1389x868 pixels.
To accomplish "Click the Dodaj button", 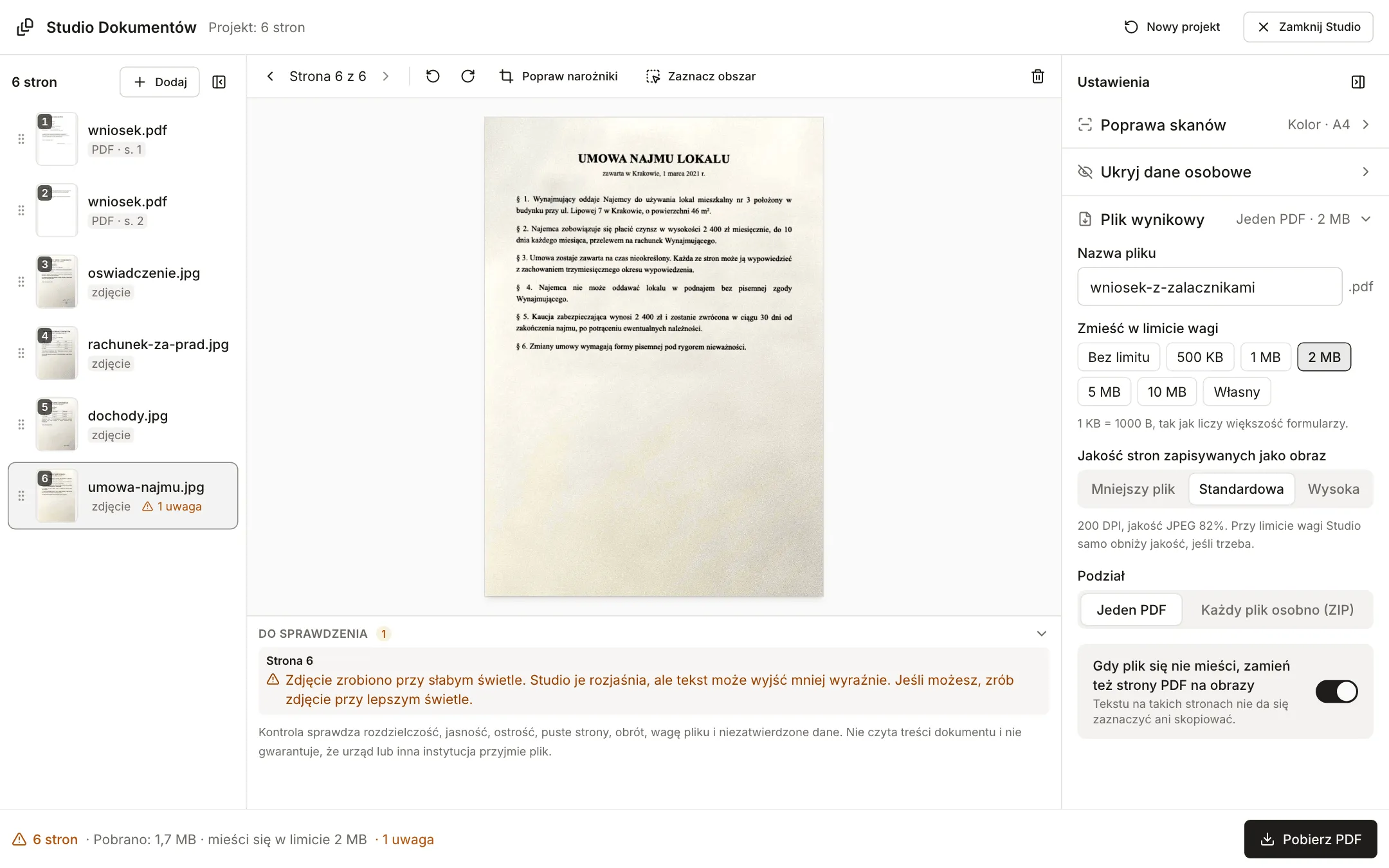I will [x=159, y=82].
